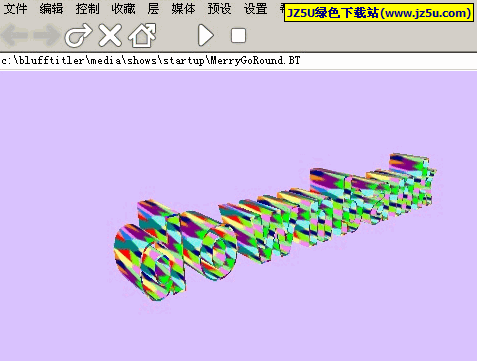
Task: Open the 收藏 menu
Action: 123,9
